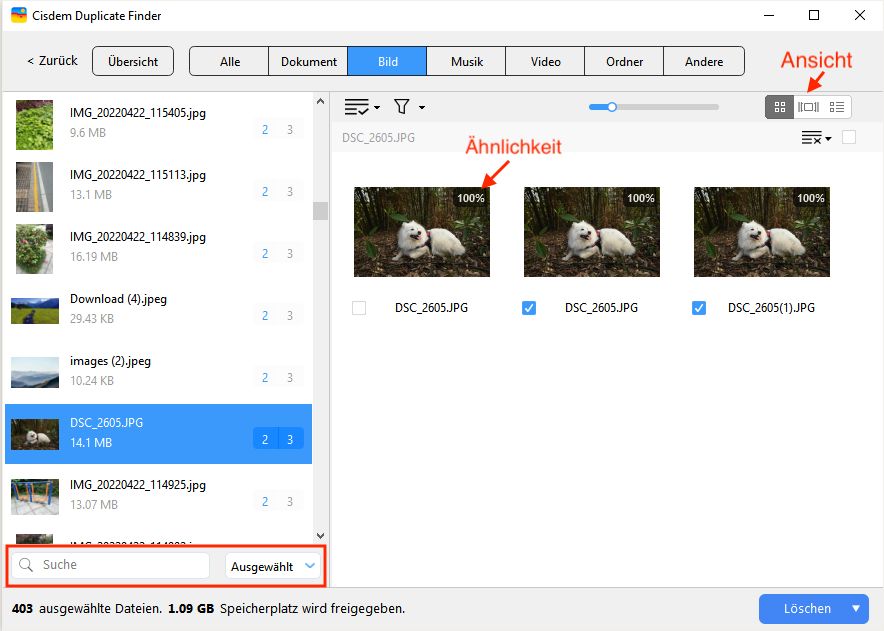Click selected count 2 for Download (4).jpeg

[x=265, y=316]
